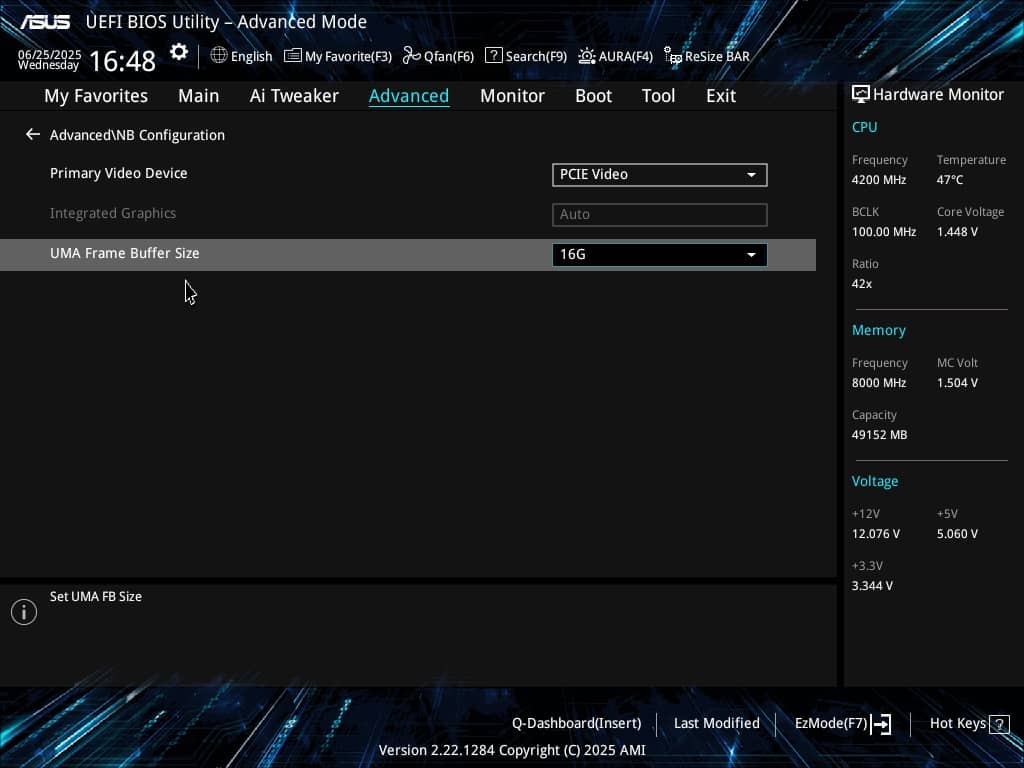Click the settings gear icon beside the clock
Image resolution: width=1024 pixels, height=768 pixels.
coord(178,52)
